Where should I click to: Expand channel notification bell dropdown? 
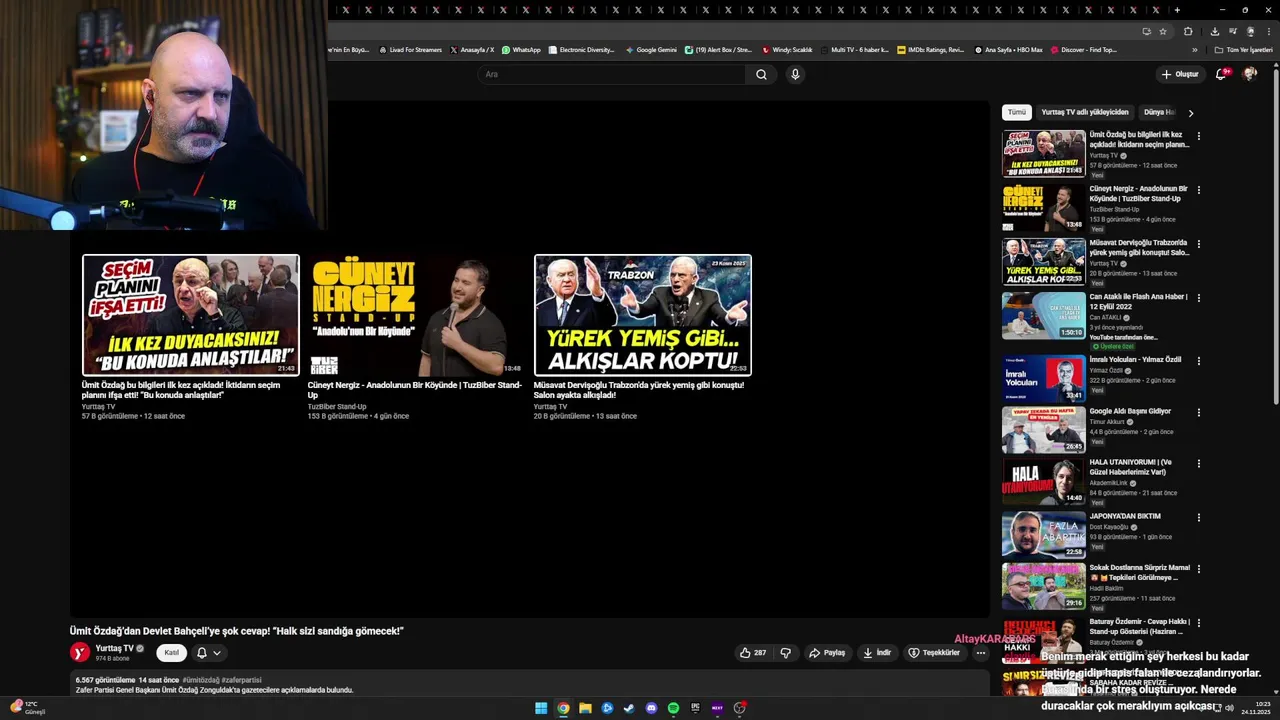[x=208, y=653]
